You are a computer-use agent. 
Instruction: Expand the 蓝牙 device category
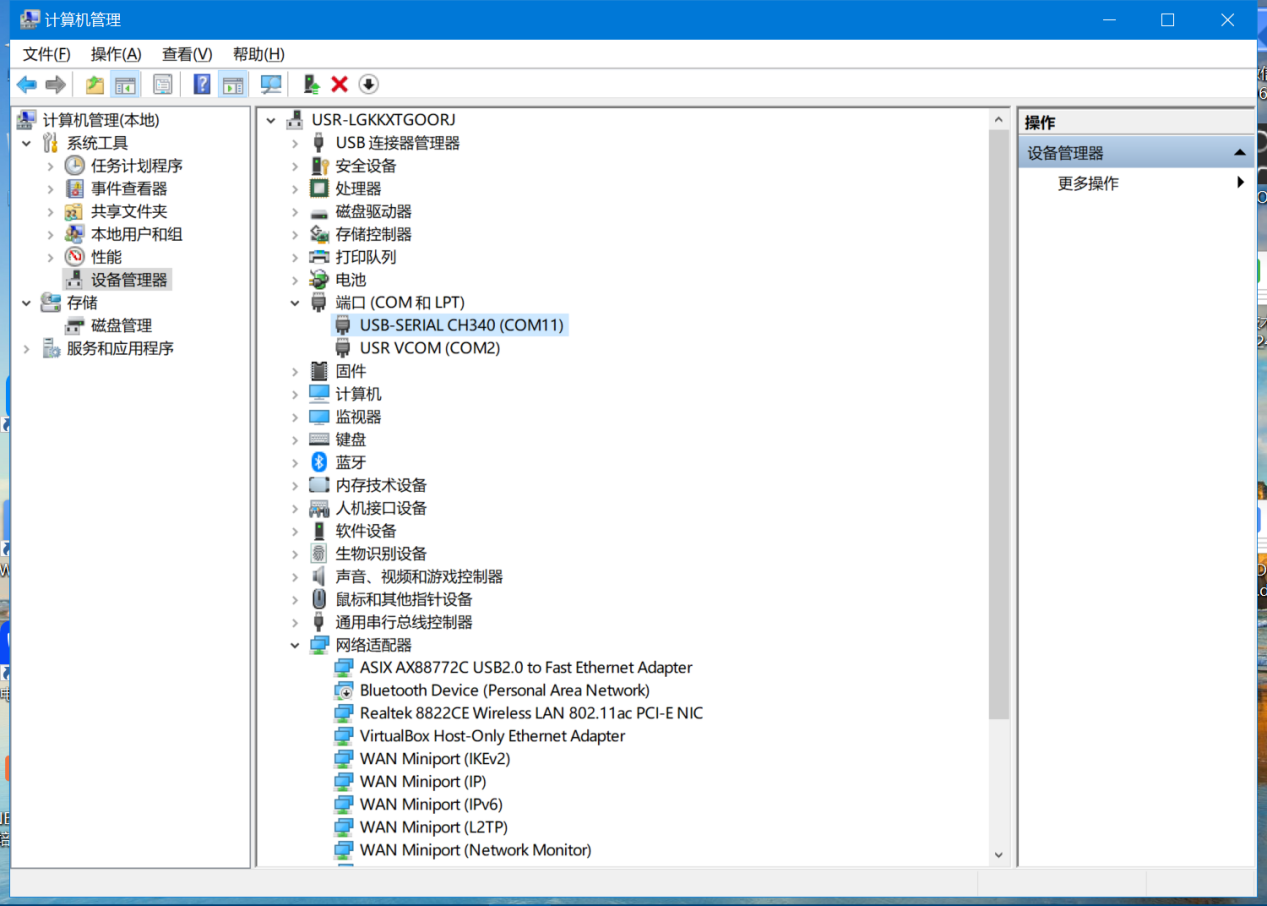pos(295,463)
